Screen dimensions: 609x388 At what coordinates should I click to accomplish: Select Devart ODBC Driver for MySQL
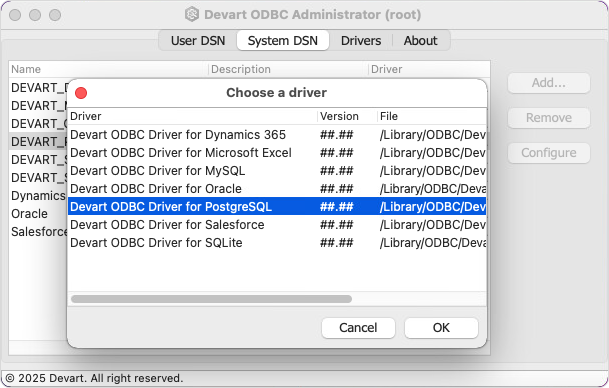point(277,171)
